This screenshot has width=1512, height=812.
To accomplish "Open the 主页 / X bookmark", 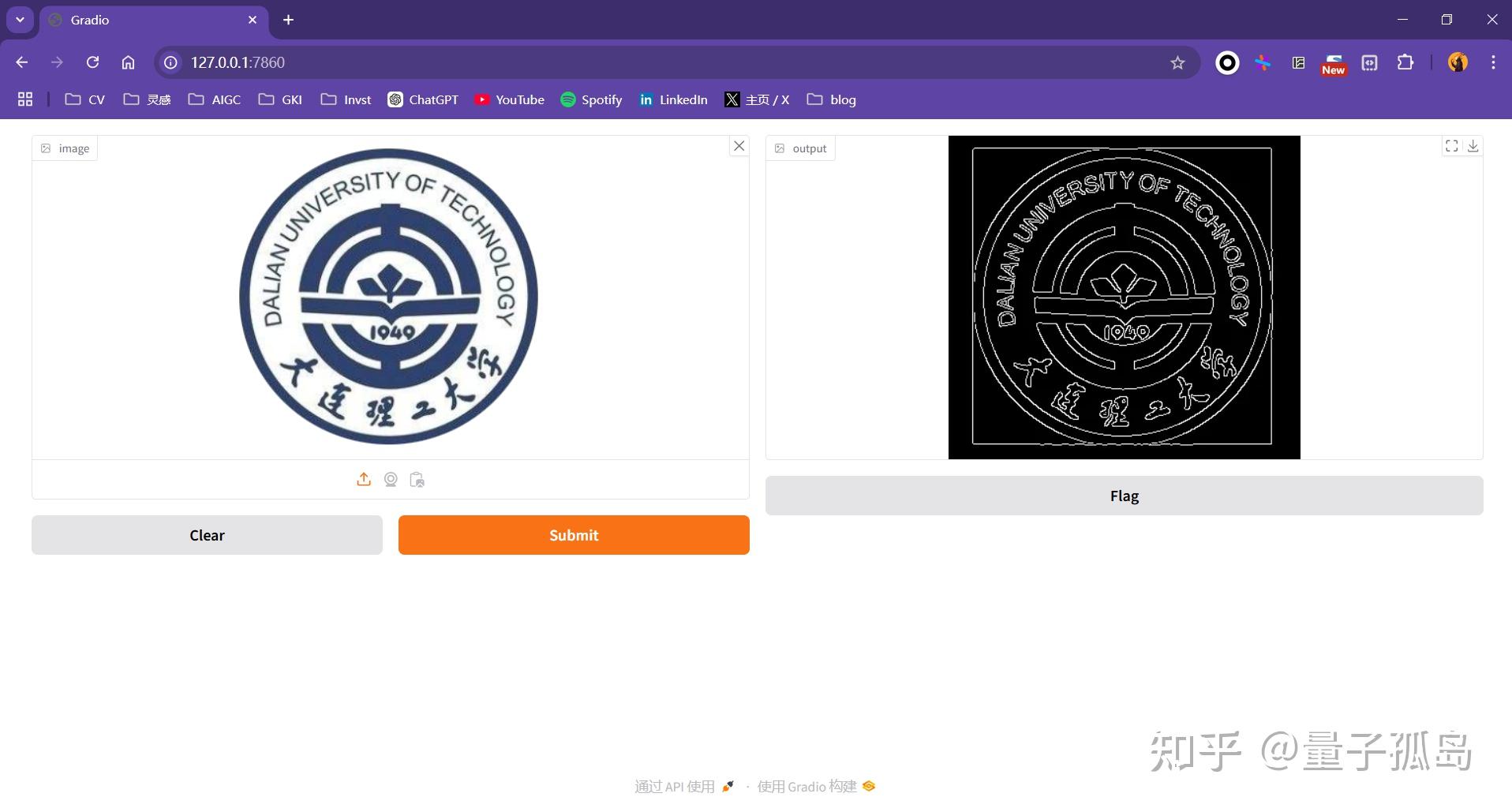I will click(x=757, y=99).
